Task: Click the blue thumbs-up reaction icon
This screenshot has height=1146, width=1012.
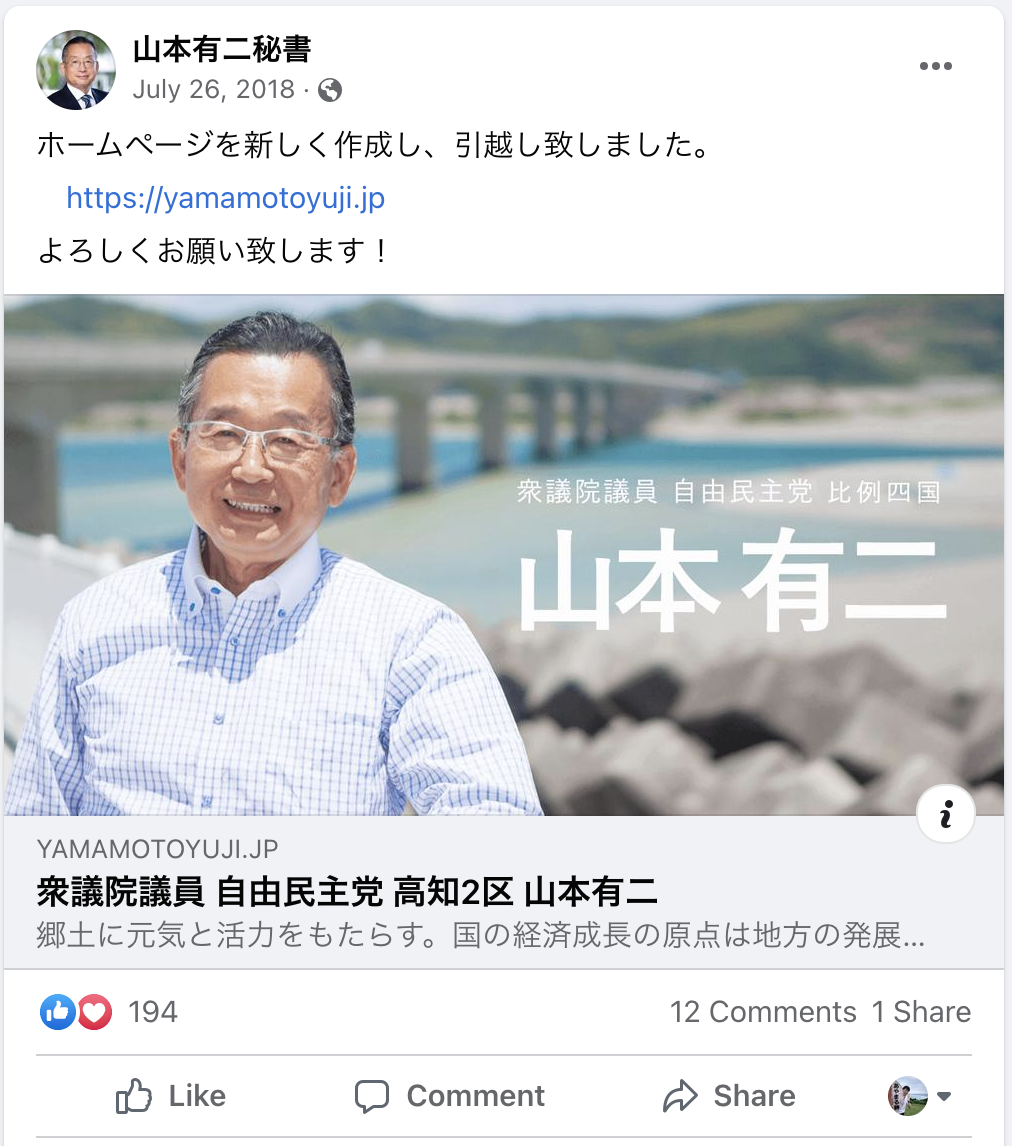Action: tap(58, 1012)
